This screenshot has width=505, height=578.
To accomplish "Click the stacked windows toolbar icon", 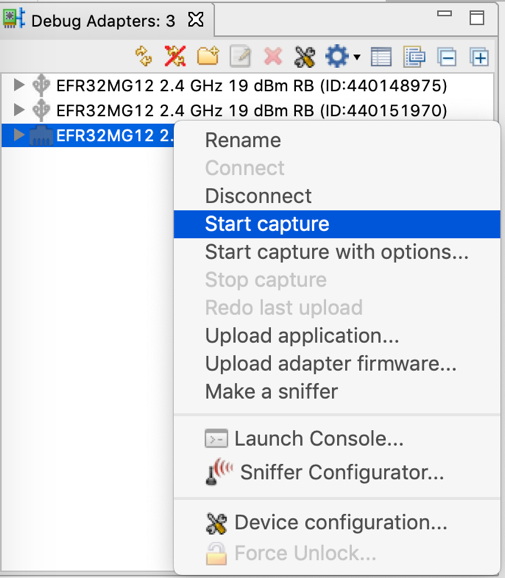I will click(x=414, y=57).
